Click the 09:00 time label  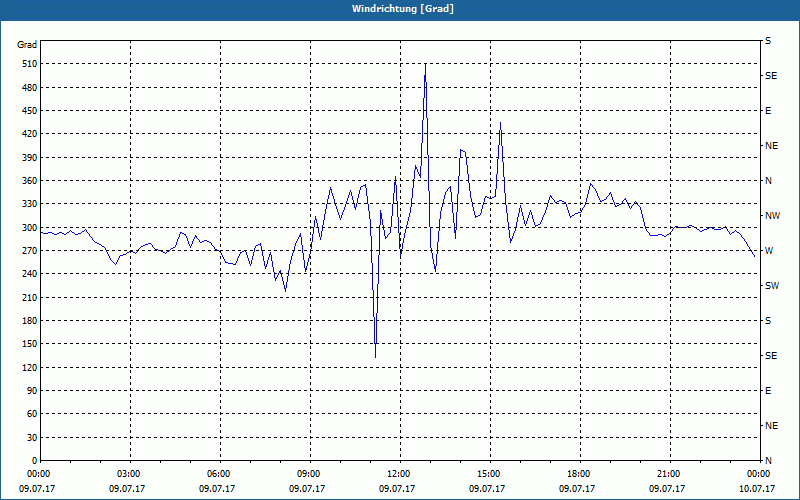pos(310,474)
